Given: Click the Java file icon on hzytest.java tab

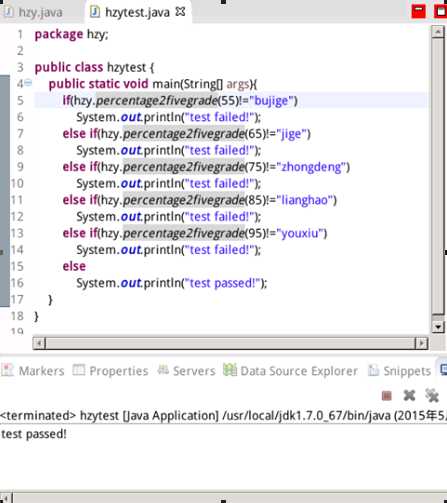Looking at the screenshot, I should pyautogui.click(x=95, y=12).
